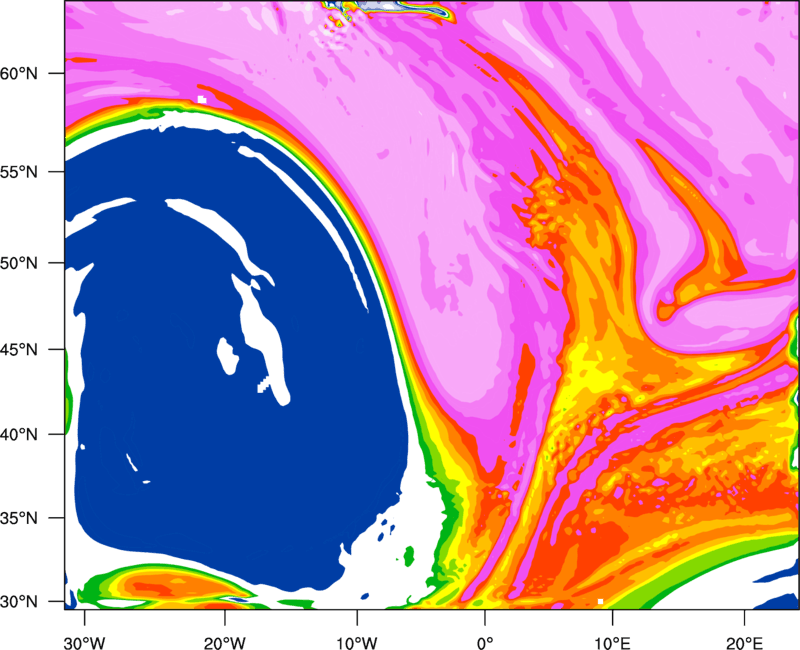Click the 30°N latitude label

(x=19, y=602)
